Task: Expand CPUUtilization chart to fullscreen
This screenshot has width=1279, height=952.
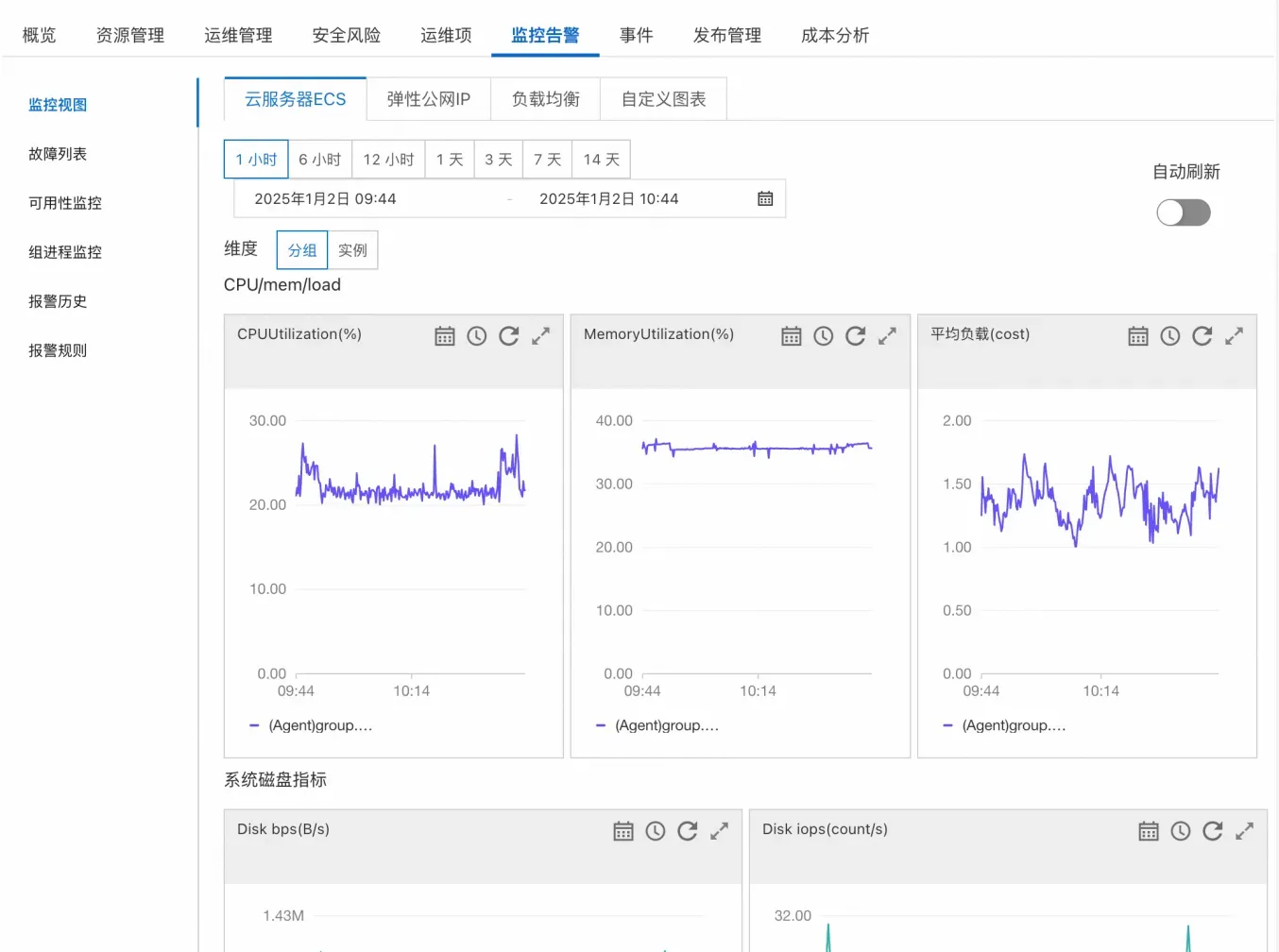Action: pos(540,336)
